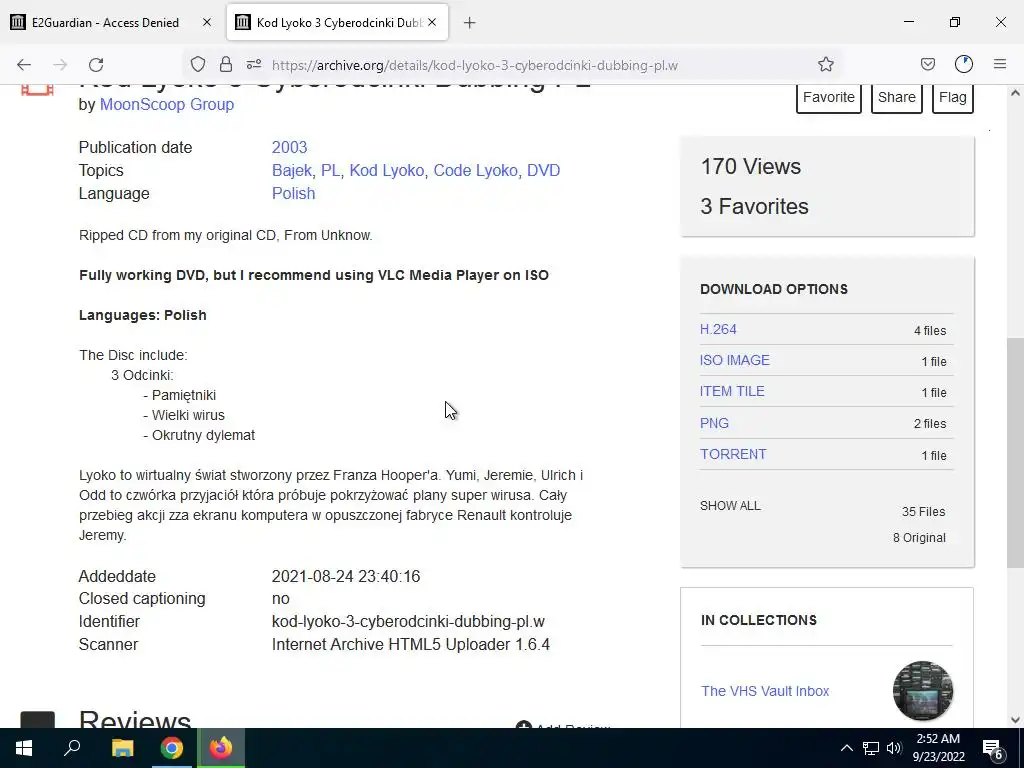
Task: Click the '170 Views' text
Action: [x=750, y=167]
